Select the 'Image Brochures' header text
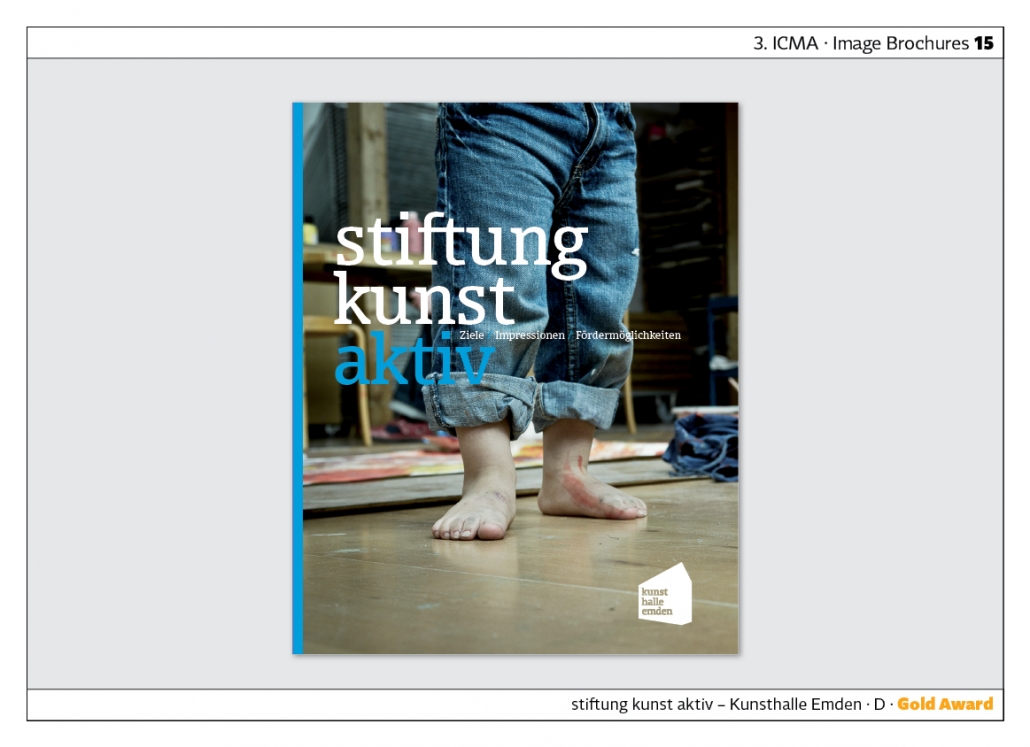 click(x=900, y=43)
